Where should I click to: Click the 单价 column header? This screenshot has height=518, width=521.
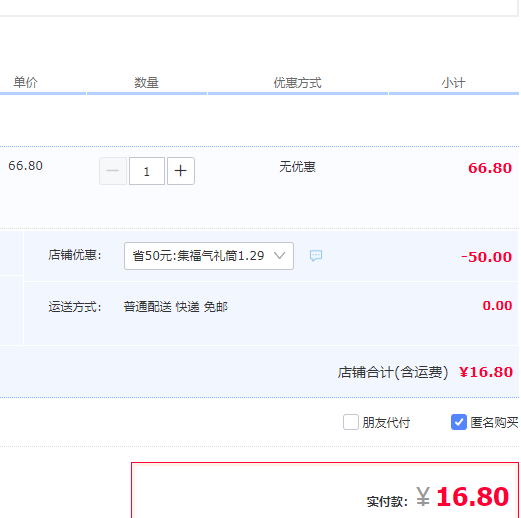pyautogui.click(x=25, y=82)
